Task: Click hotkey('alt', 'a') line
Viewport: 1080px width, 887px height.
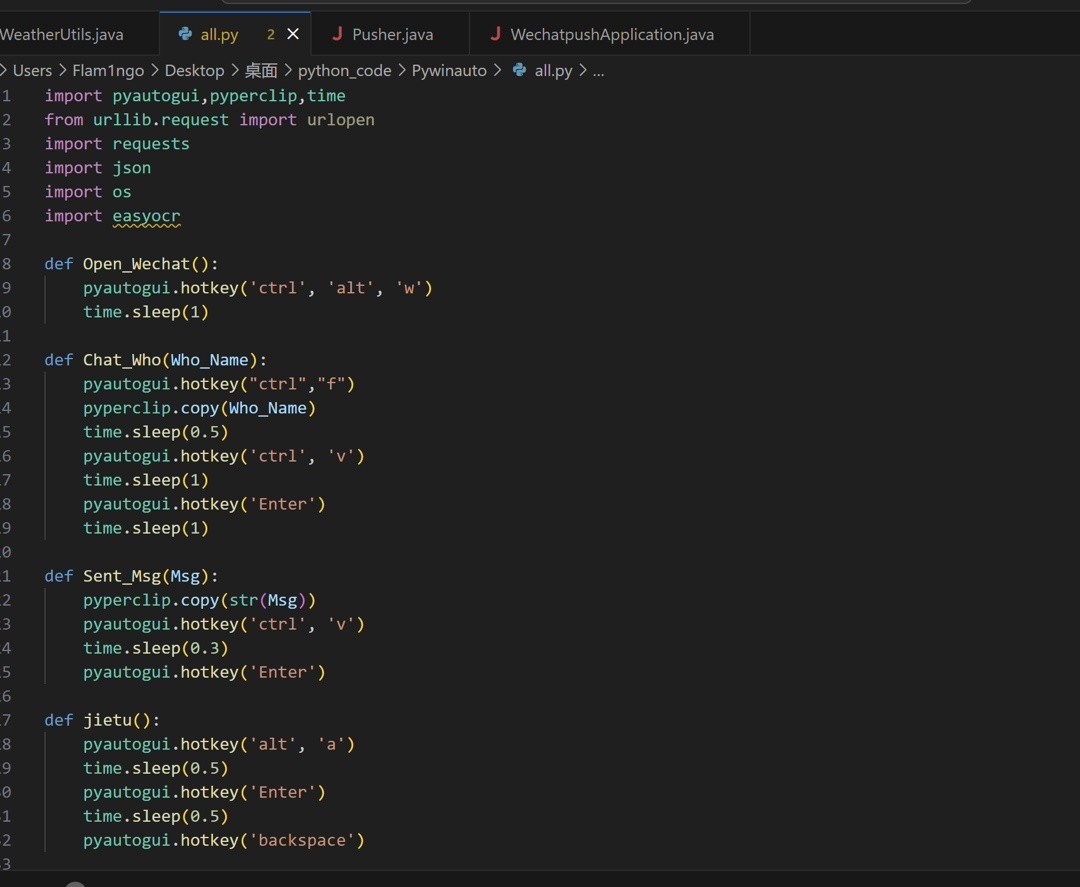Action: (x=218, y=744)
